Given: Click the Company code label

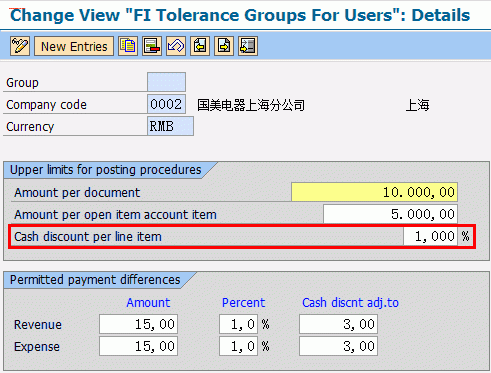Looking at the screenshot, I should 46,105.
